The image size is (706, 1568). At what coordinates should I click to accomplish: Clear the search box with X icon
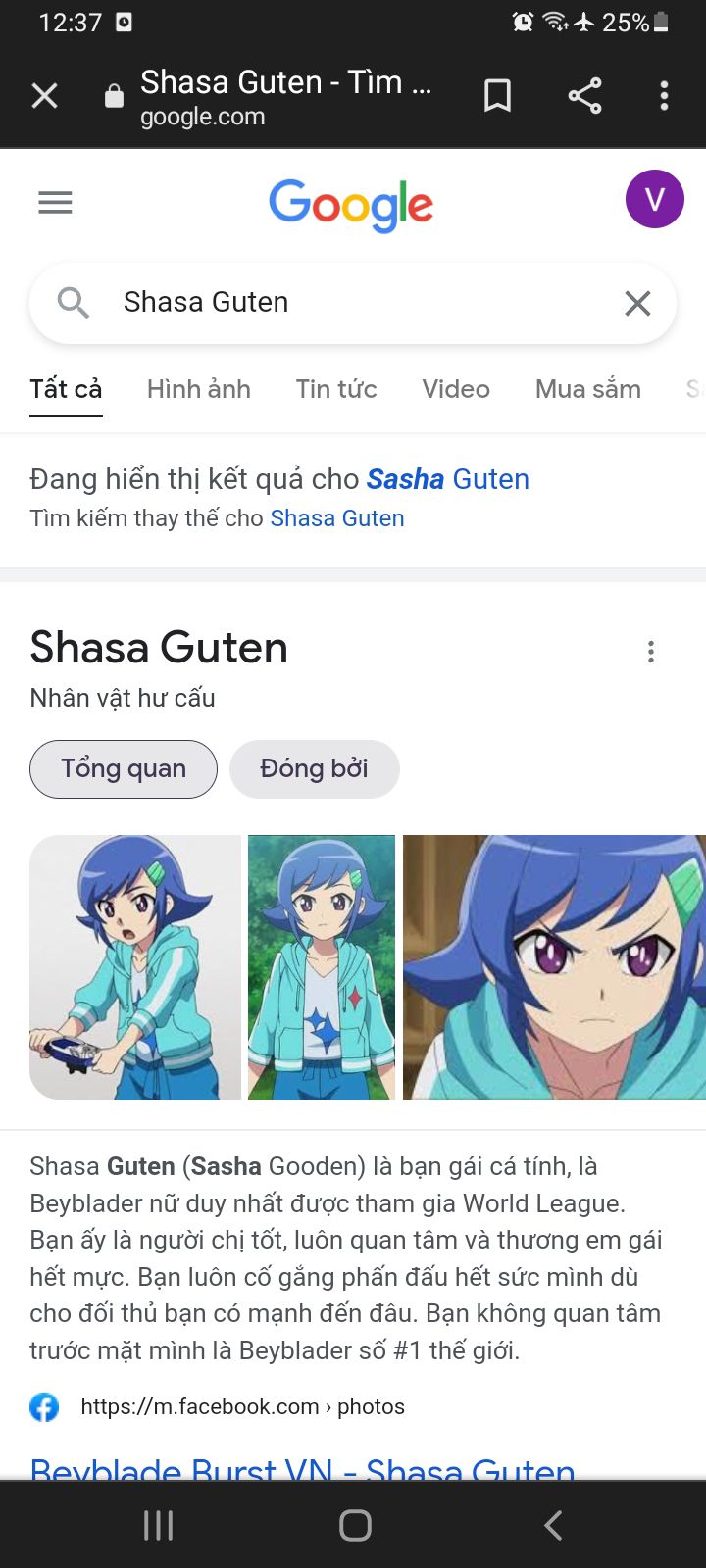pyautogui.click(x=637, y=303)
